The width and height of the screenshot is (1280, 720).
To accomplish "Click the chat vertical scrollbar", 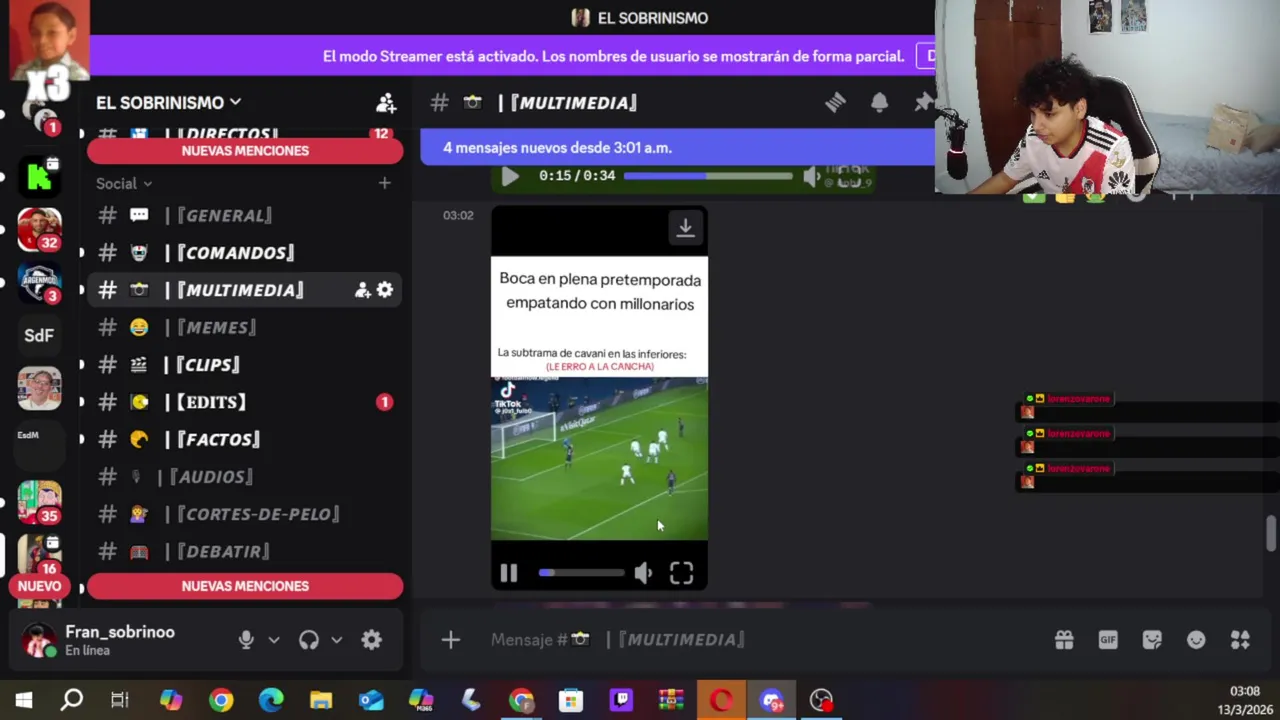I will pyautogui.click(x=1271, y=533).
